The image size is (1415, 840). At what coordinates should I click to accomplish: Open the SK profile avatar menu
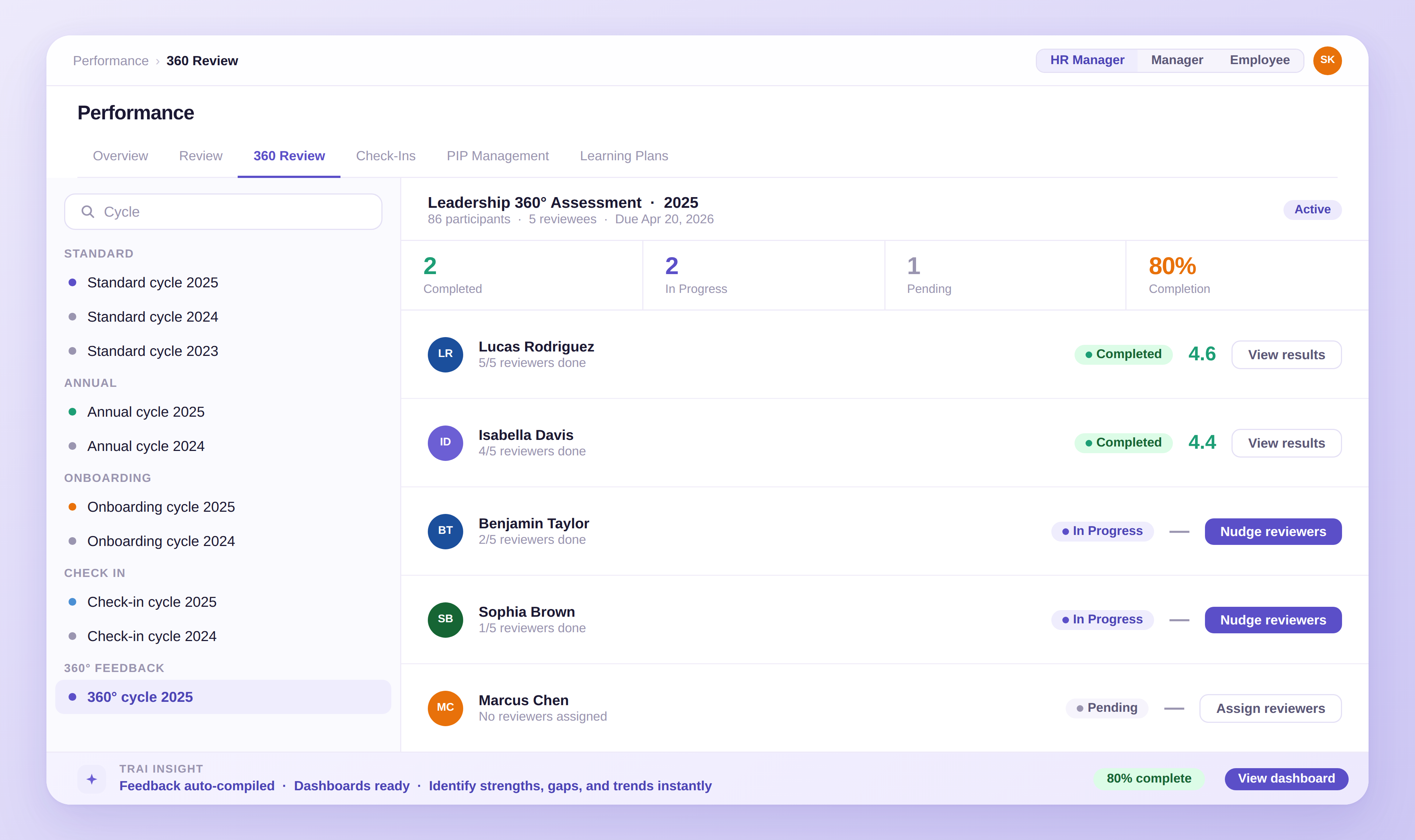(1328, 60)
